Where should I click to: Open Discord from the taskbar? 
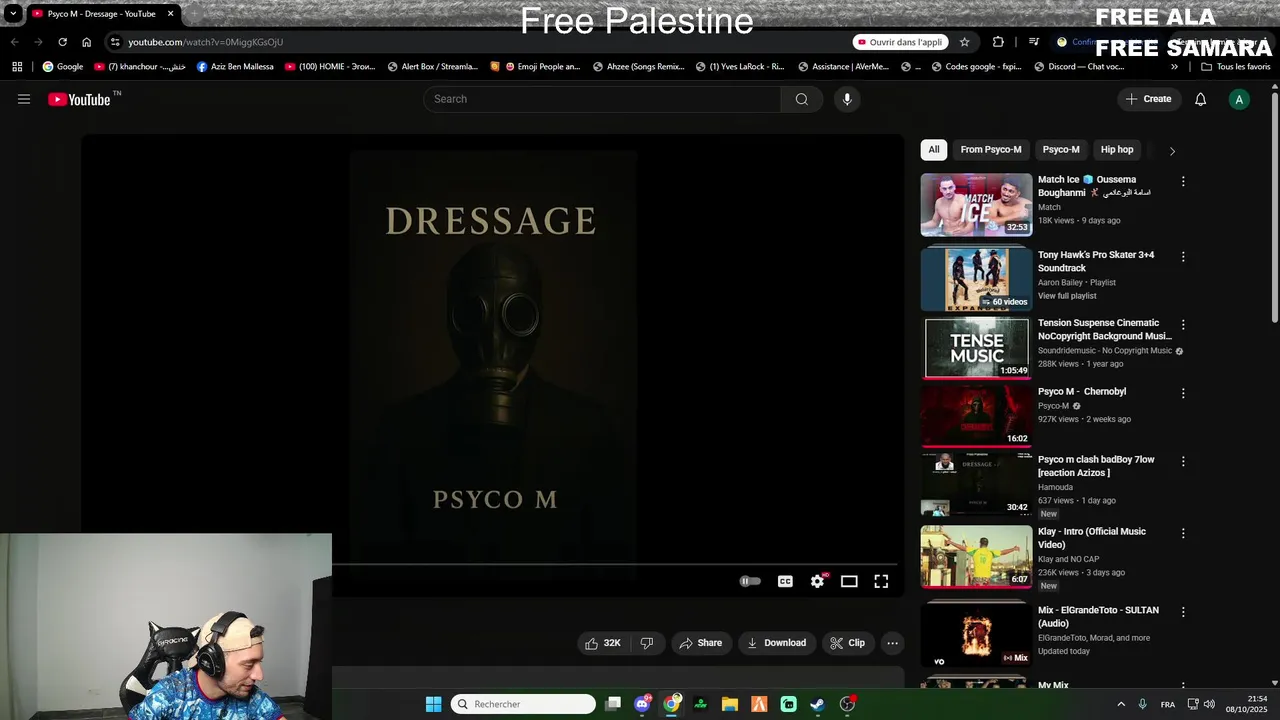[642, 704]
